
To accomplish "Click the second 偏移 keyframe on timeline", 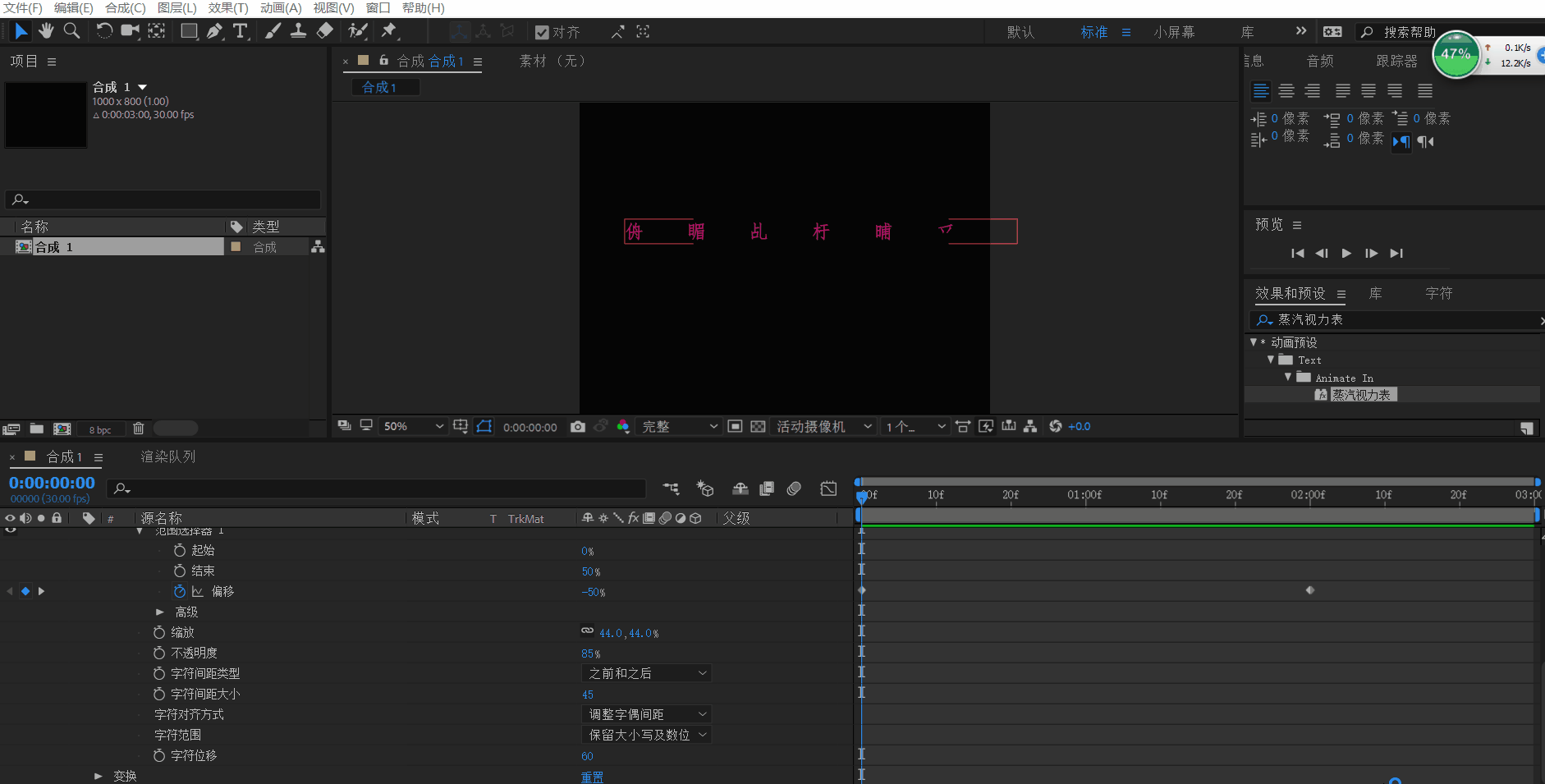I will [x=1310, y=590].
